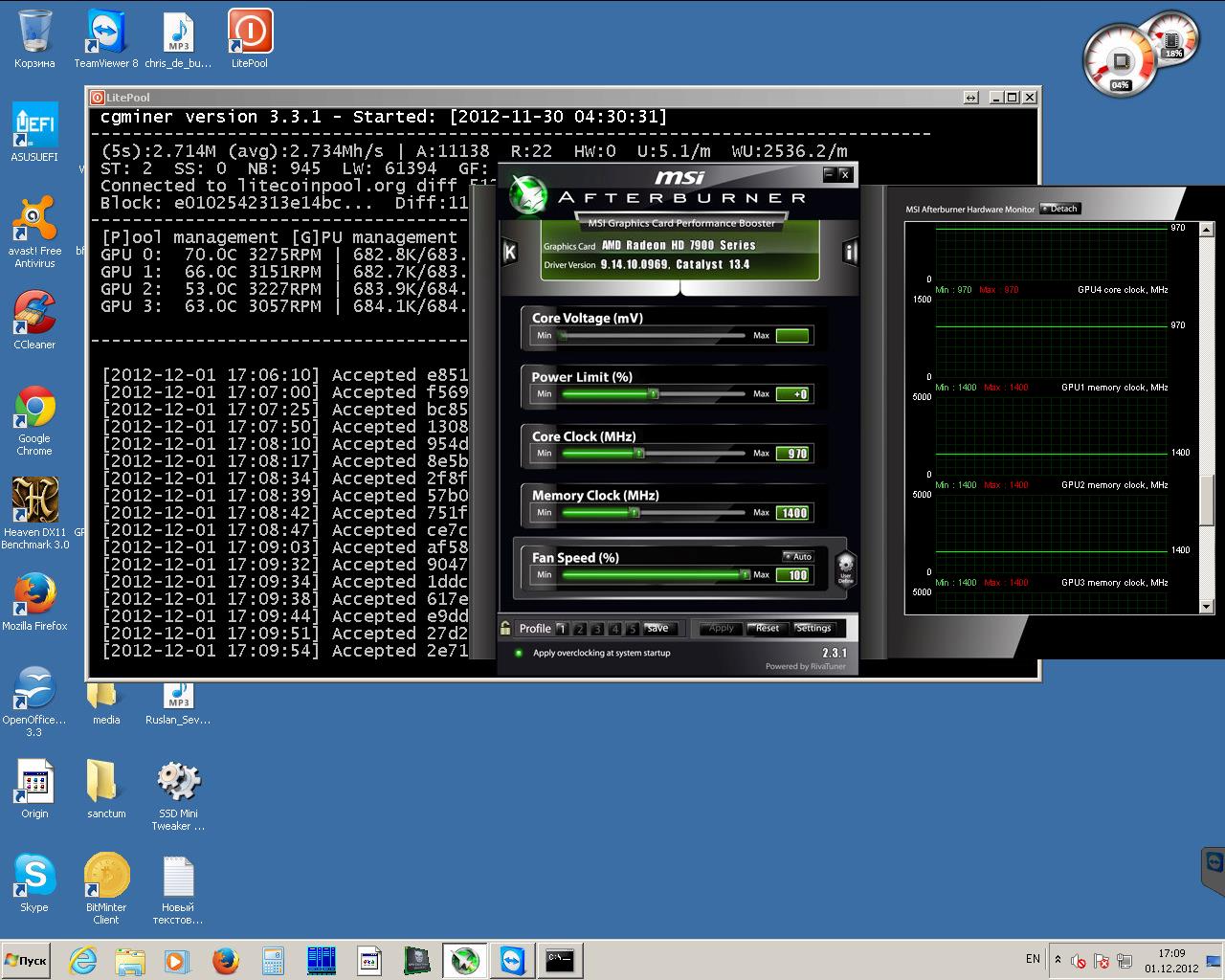Launch Internet Explorer from taskbar
Viewport: 1225px width, 980px height.
(82, 961)
